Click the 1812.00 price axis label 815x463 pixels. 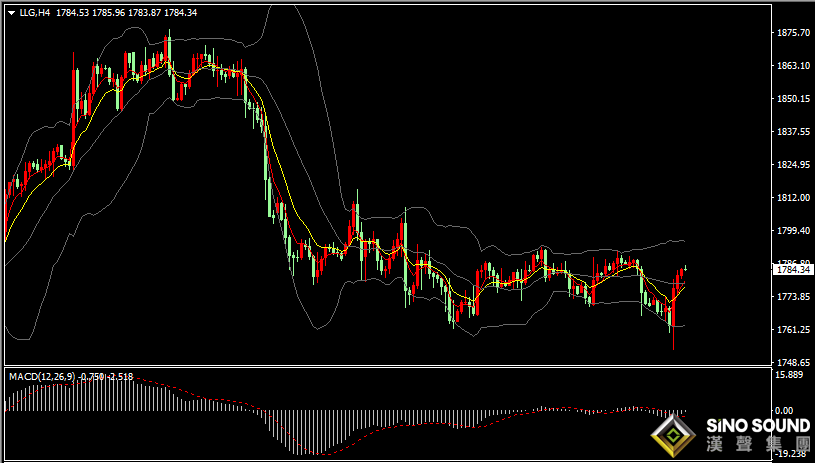792,198
